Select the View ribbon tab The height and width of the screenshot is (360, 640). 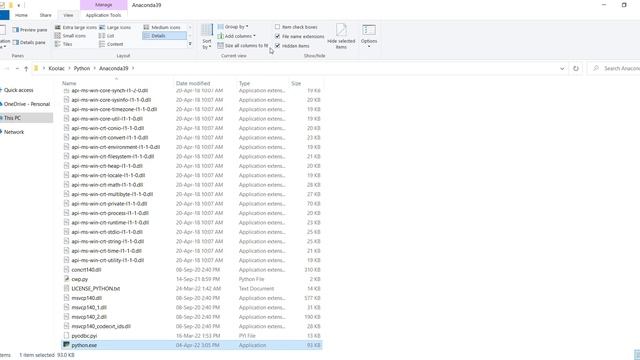coord(68,15)
